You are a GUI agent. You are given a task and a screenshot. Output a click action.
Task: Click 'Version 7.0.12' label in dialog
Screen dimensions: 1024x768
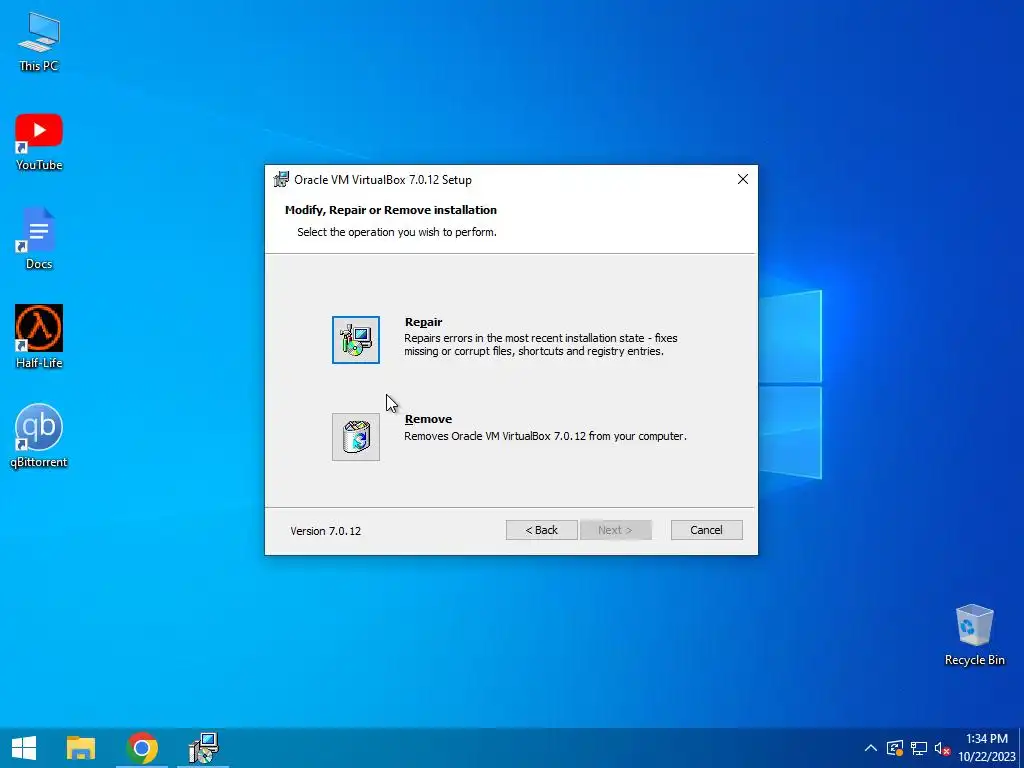pos(325,531)
